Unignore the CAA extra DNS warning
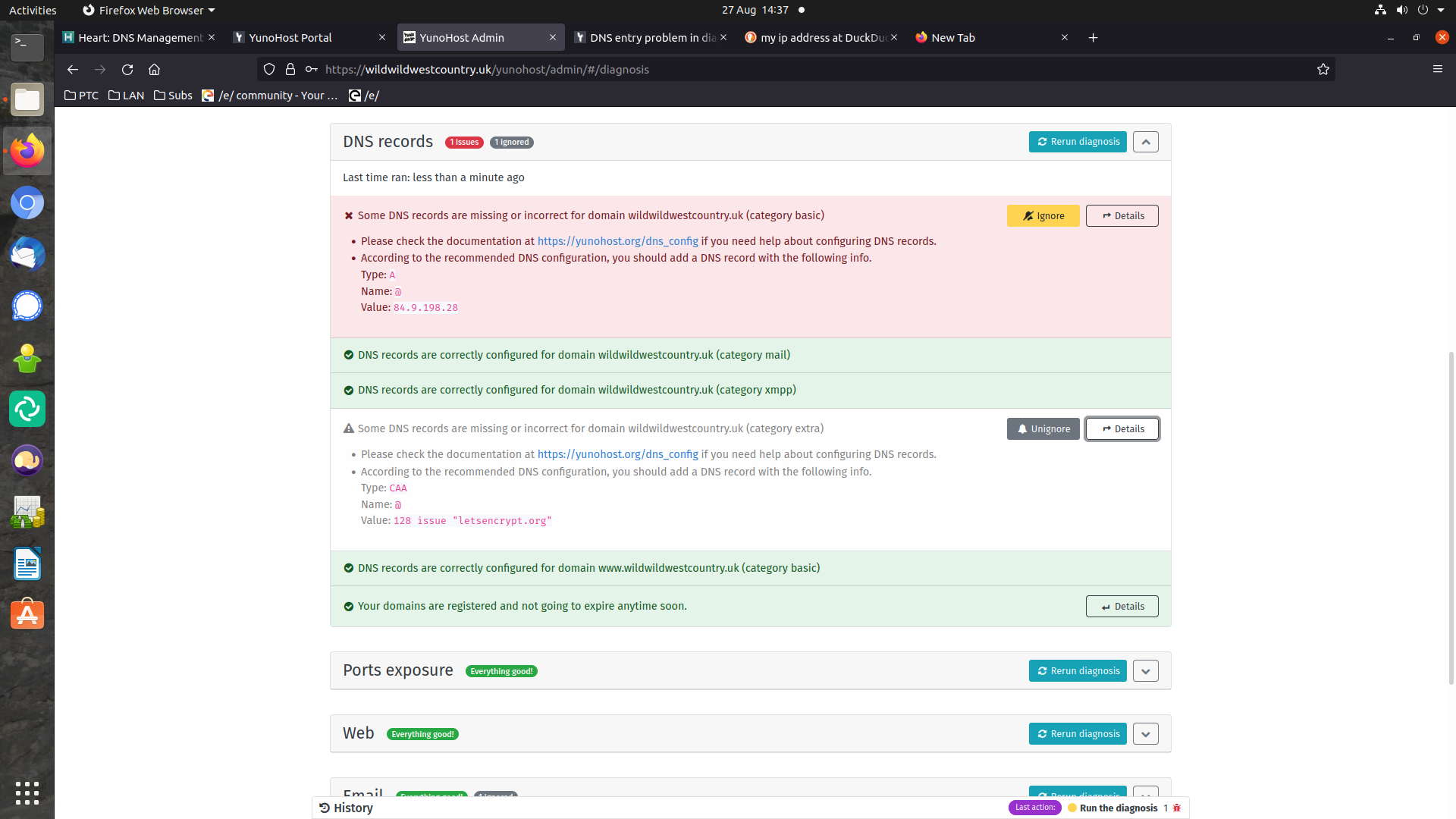This screenshot has height=819, width=1456. click(x=1043, y=429)
